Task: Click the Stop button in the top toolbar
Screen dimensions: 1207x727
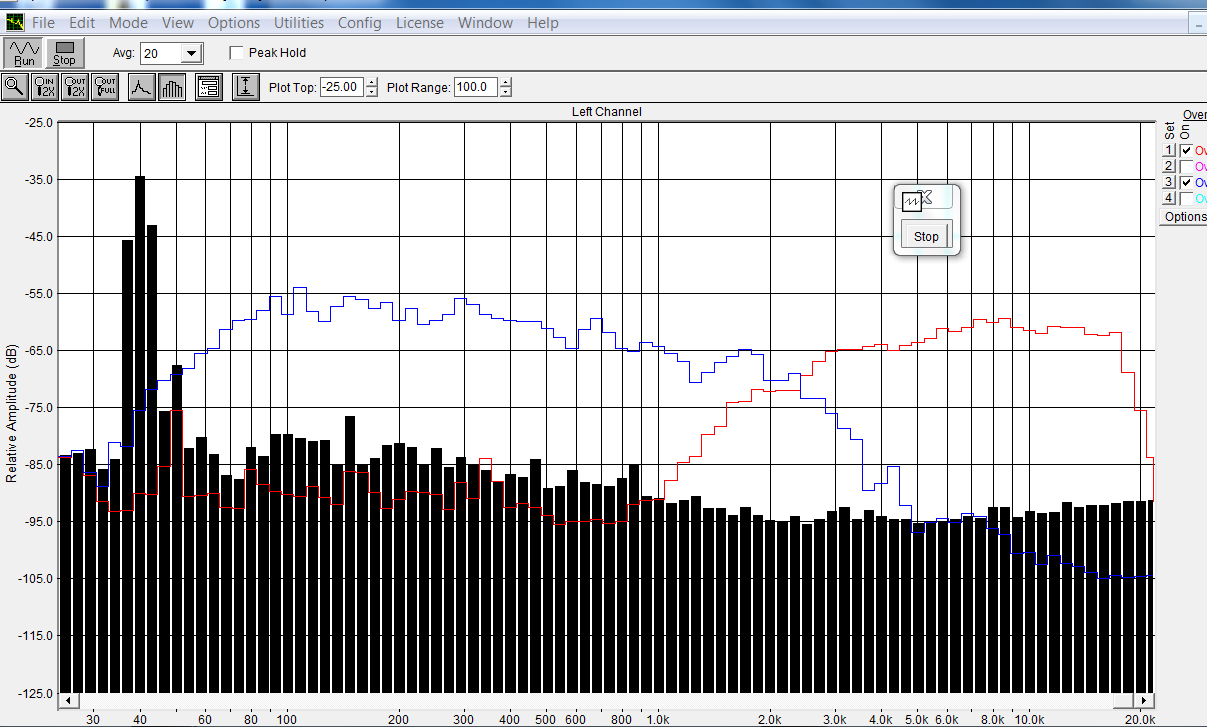Action: point(64,53)
